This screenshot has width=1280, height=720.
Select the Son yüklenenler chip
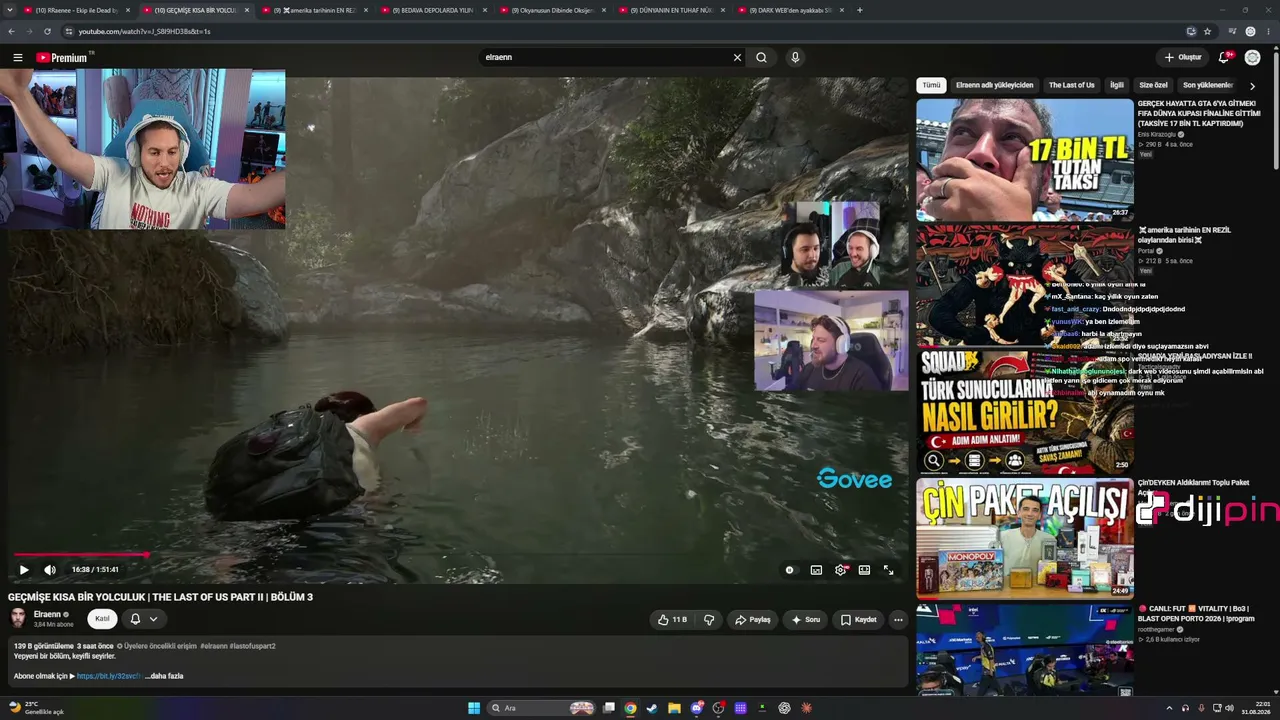[1208, 85]
